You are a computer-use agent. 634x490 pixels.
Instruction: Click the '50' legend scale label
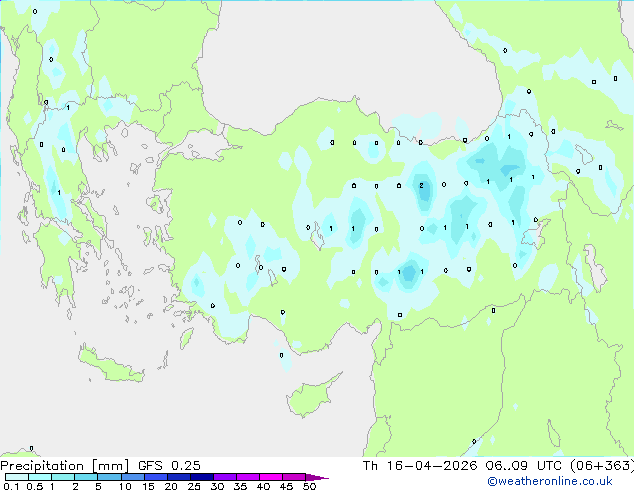click(x=310, y=486)
